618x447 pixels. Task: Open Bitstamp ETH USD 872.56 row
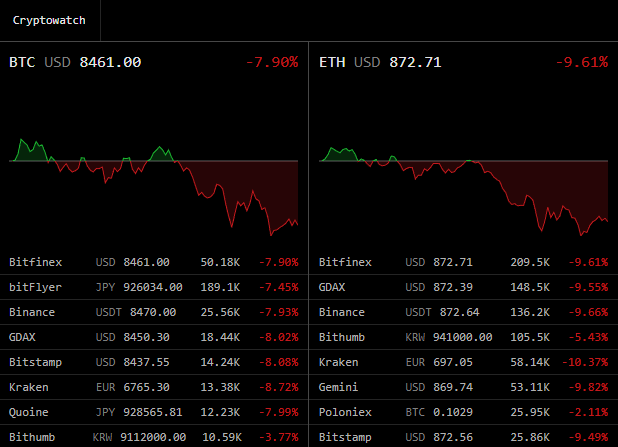464,436
